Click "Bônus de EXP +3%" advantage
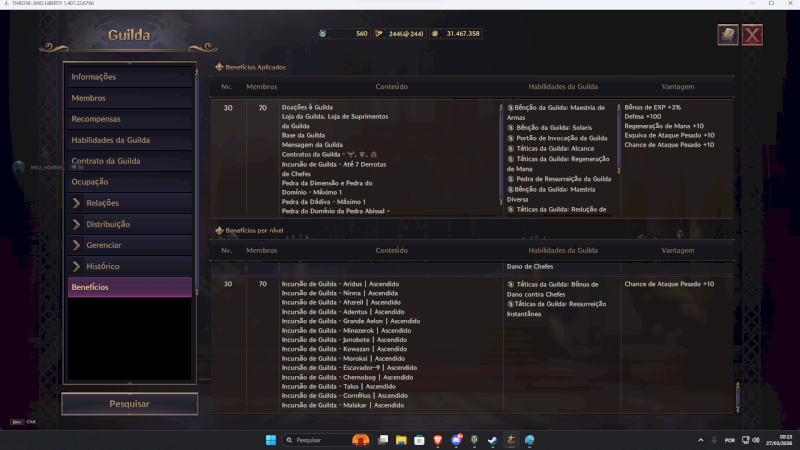 coord(653,107)
